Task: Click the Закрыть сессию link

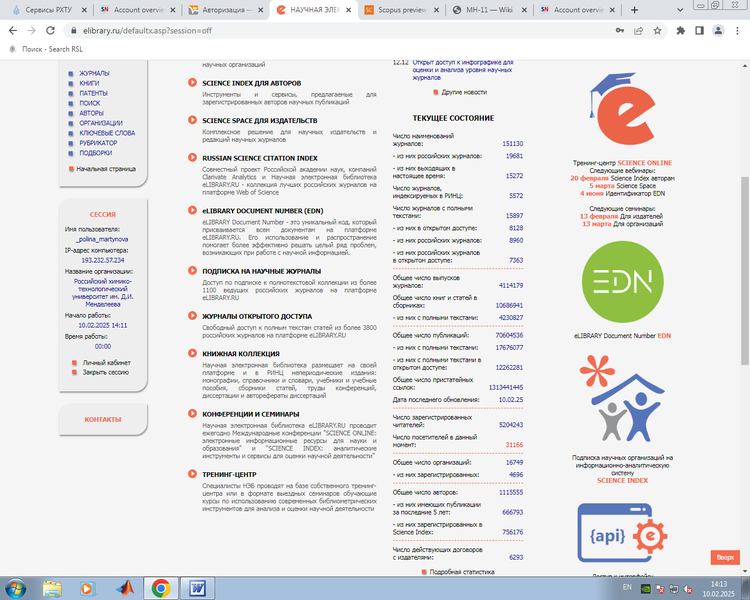Action: (105, 371)
